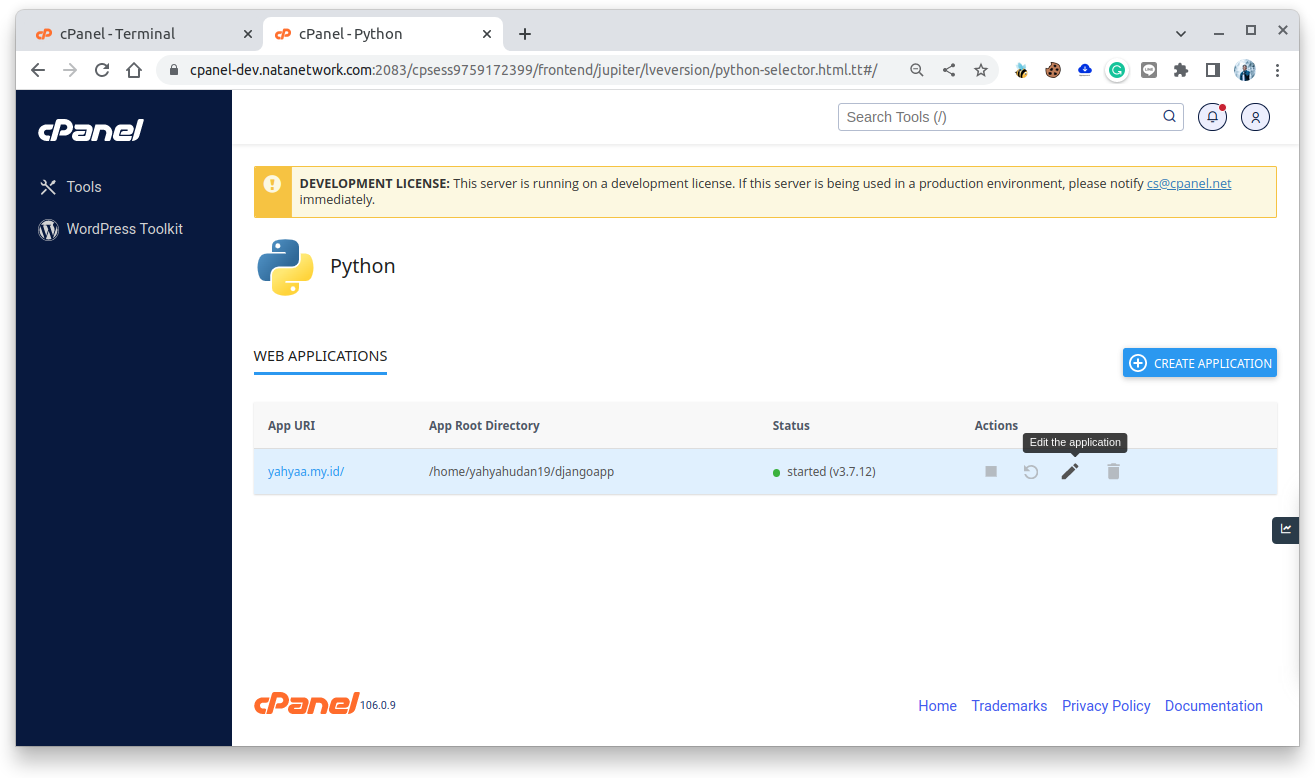Open the user account menu icon
Image resolution: width=1315 pixels, height=778 pixels.
click(1256, 117)
